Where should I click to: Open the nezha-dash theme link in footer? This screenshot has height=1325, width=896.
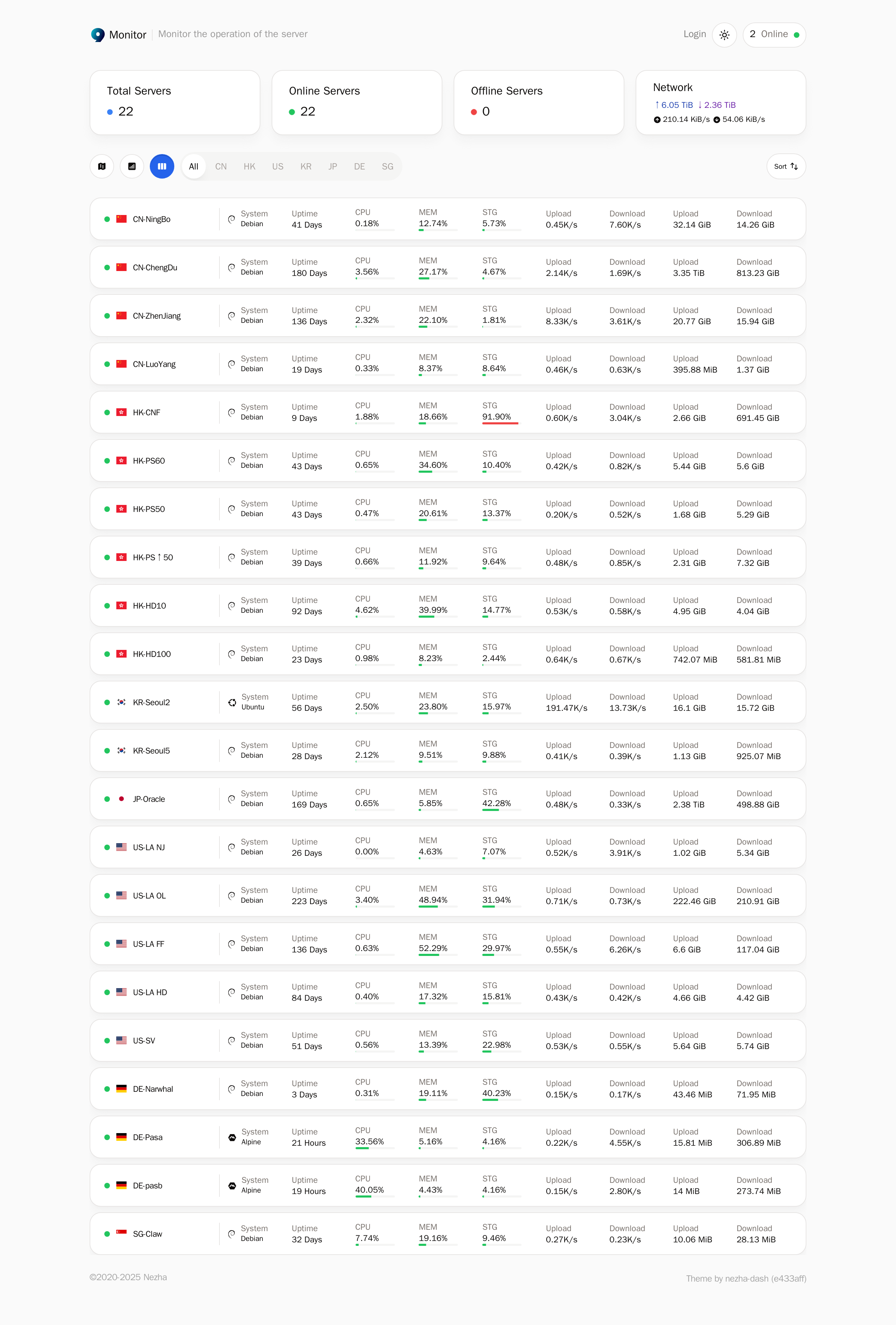tap(746, 1278)
